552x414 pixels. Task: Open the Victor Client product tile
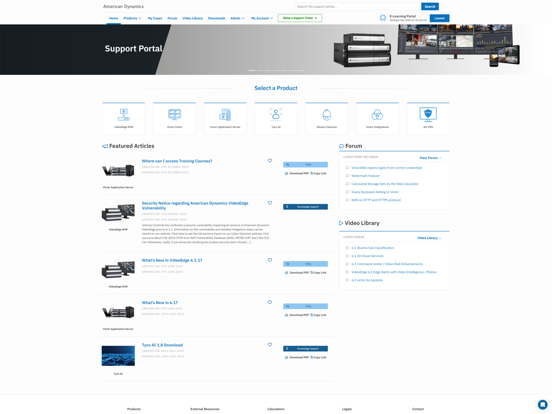[x=174, y=118]
